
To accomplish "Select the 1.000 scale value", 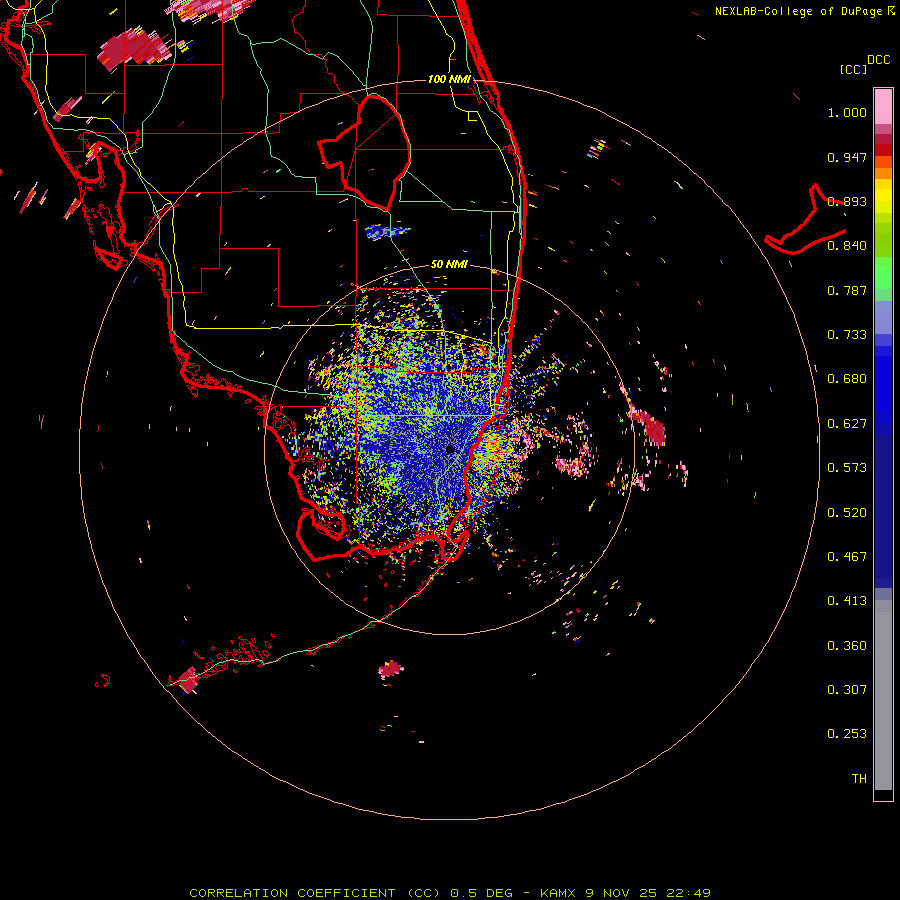I will click(x=847, y=112).
